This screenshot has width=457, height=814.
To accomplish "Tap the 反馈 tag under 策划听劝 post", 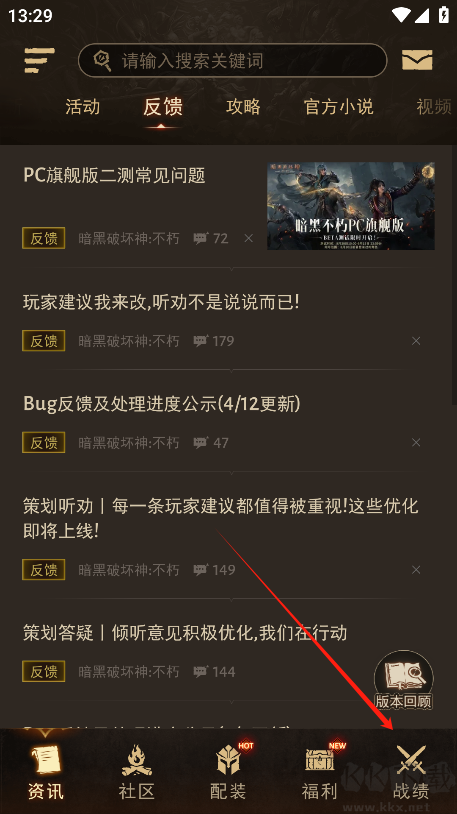I will [x=44, y=570].
